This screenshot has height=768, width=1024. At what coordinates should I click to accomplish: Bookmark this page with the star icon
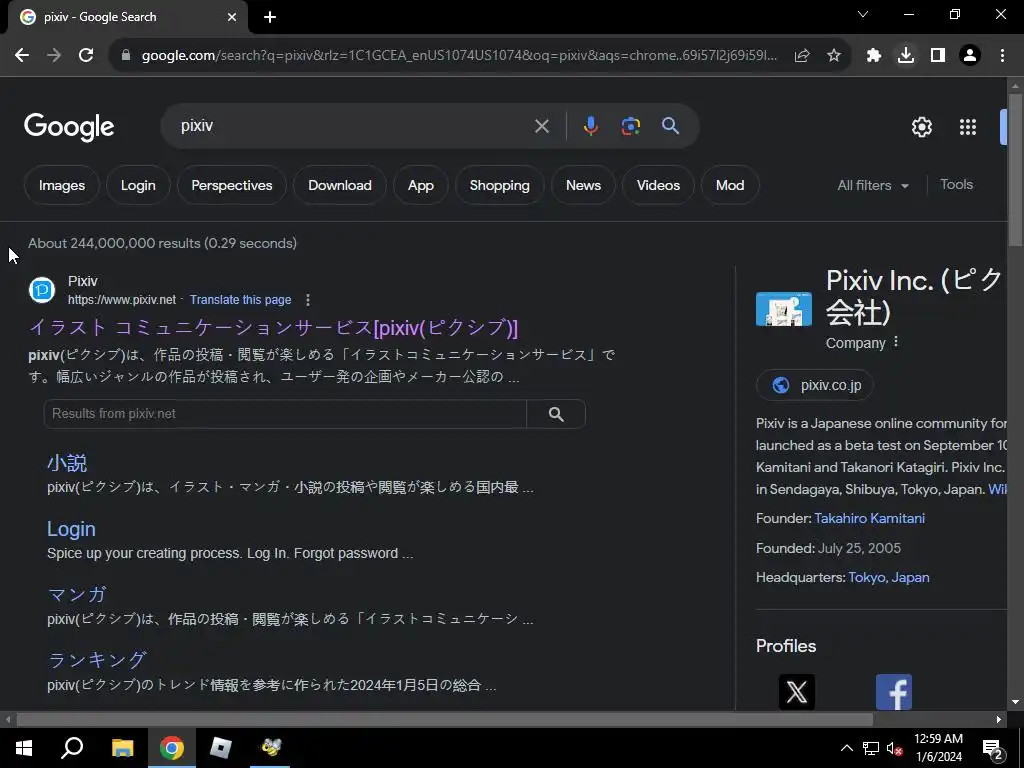point(834,56)
